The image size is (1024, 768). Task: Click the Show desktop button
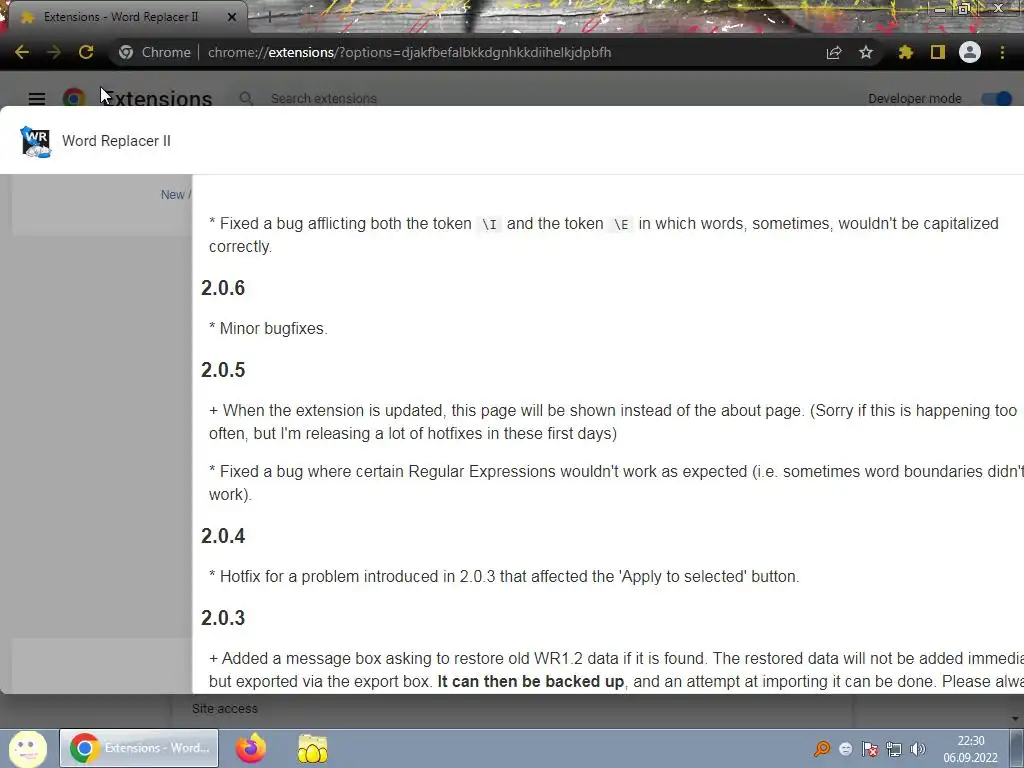[1016, 748]
